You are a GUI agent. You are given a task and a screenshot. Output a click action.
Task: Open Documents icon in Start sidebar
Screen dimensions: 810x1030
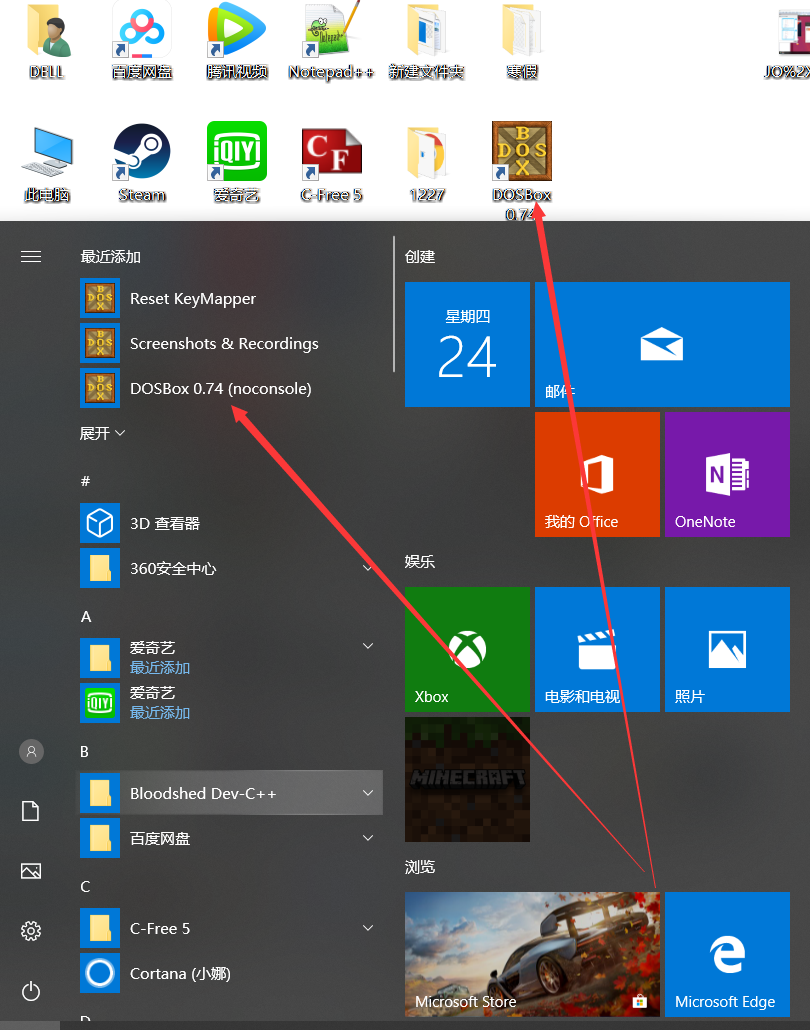[x=31, y=811]
